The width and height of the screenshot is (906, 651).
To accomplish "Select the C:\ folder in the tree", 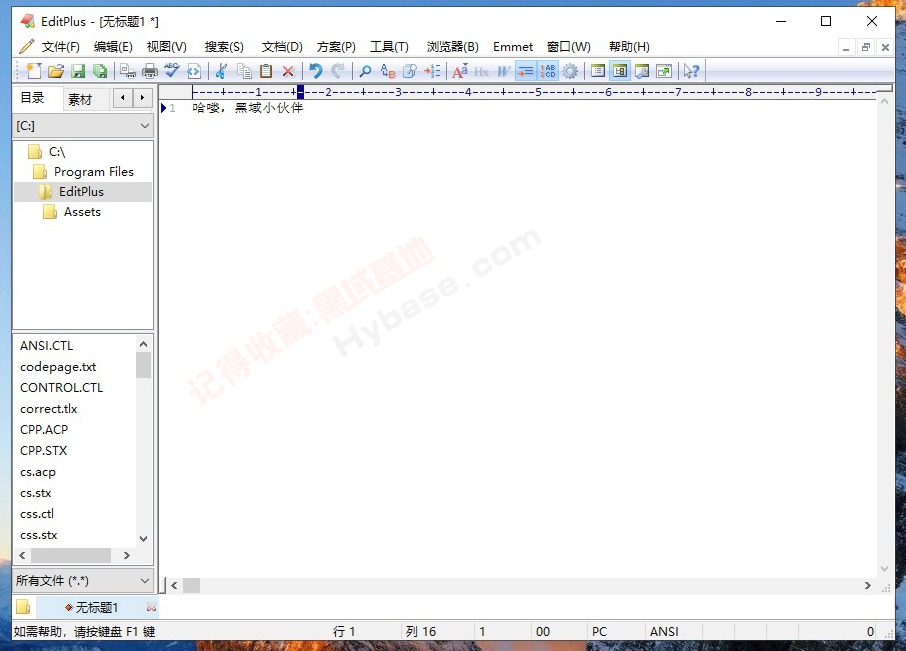I will click(57, 152).
